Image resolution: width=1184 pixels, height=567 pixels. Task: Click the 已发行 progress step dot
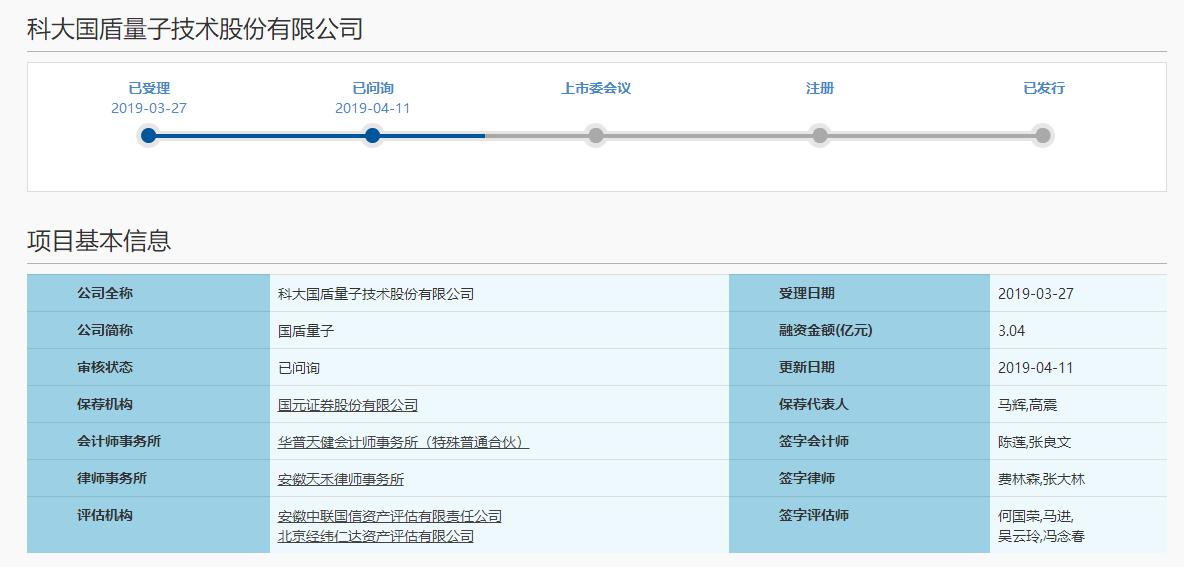[1043, 136]
